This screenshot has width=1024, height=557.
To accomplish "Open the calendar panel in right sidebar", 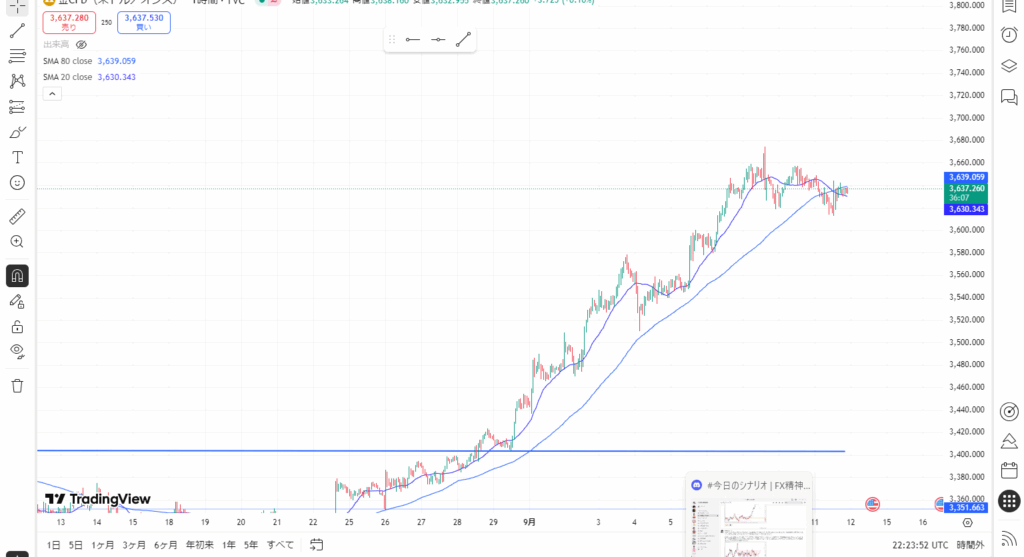I will (1009, 470).
